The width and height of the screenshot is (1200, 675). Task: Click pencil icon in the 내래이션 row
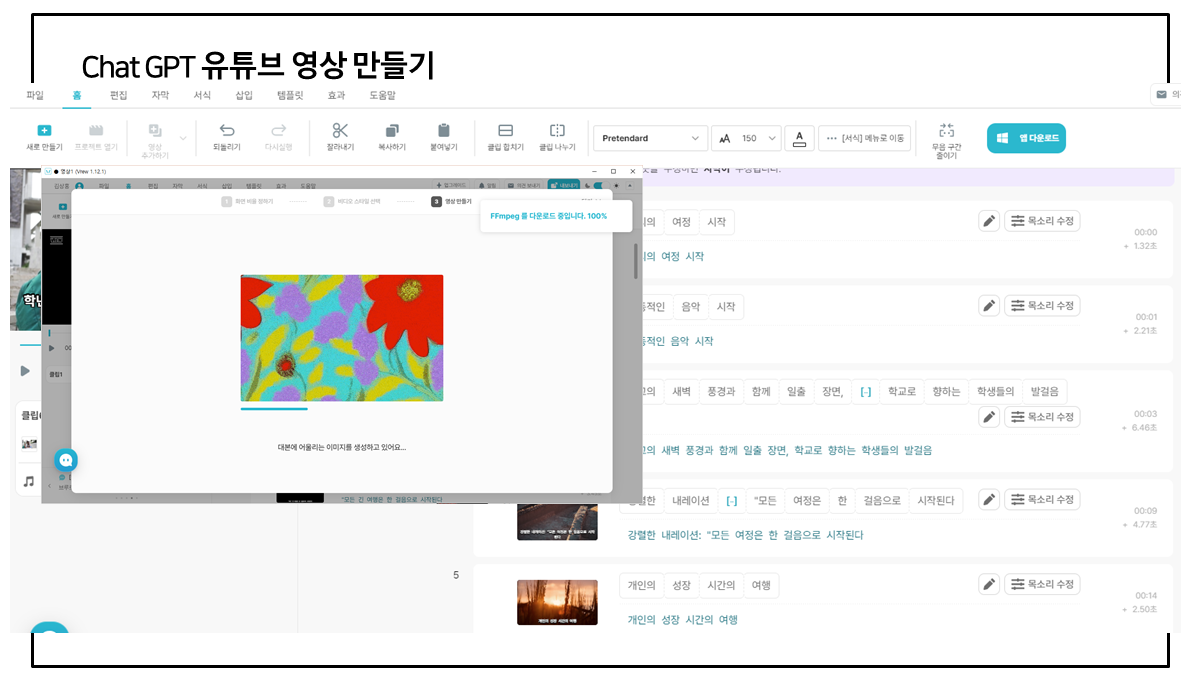pyautogui.click(x=989, y=499)
